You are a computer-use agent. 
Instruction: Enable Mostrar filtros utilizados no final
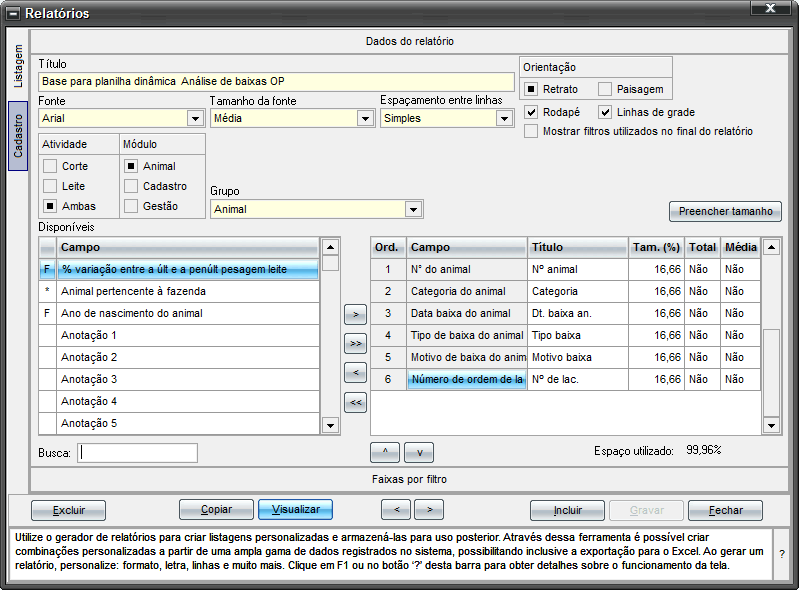531,131
